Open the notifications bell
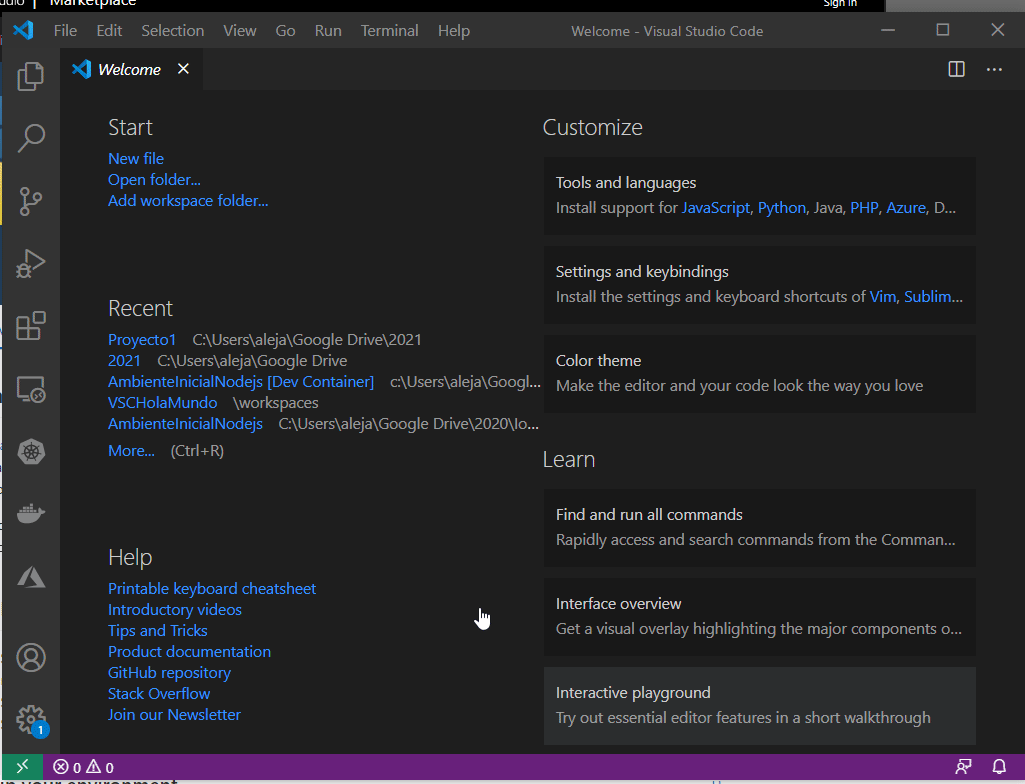The image size is (1025, 784). coord(1000,766)
